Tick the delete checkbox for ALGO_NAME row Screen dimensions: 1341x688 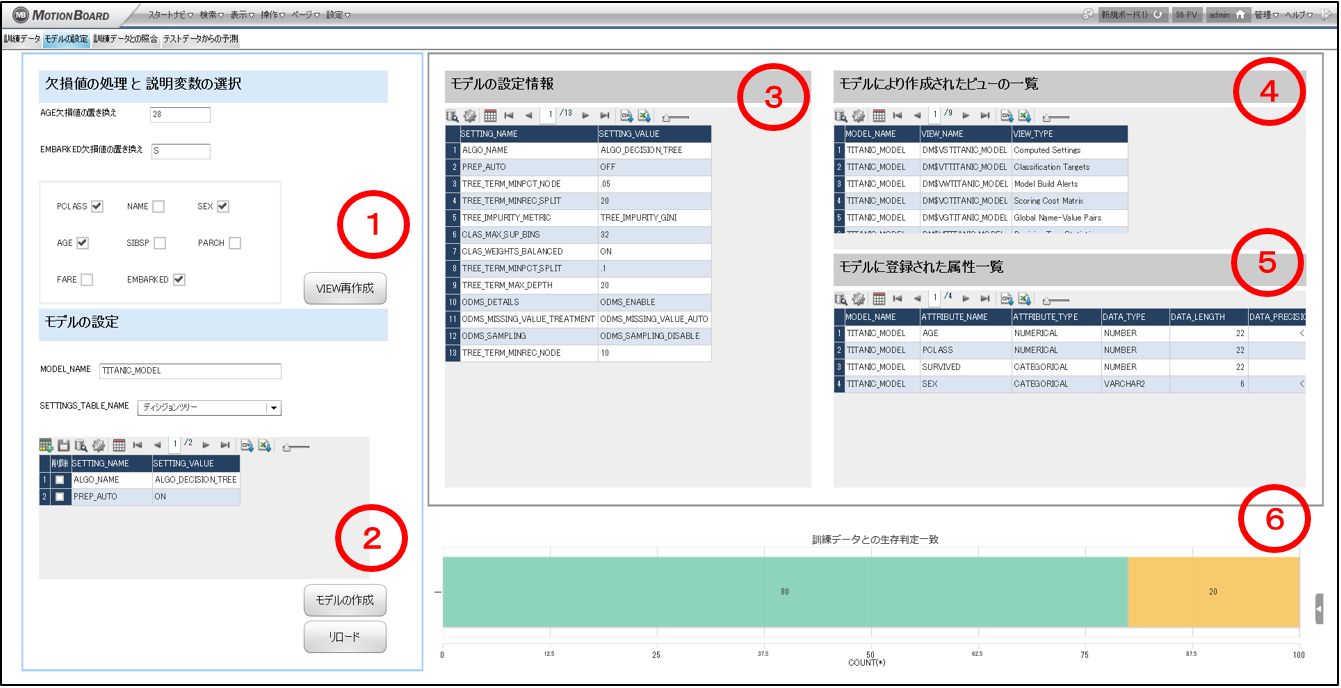(x=60, y=480)
